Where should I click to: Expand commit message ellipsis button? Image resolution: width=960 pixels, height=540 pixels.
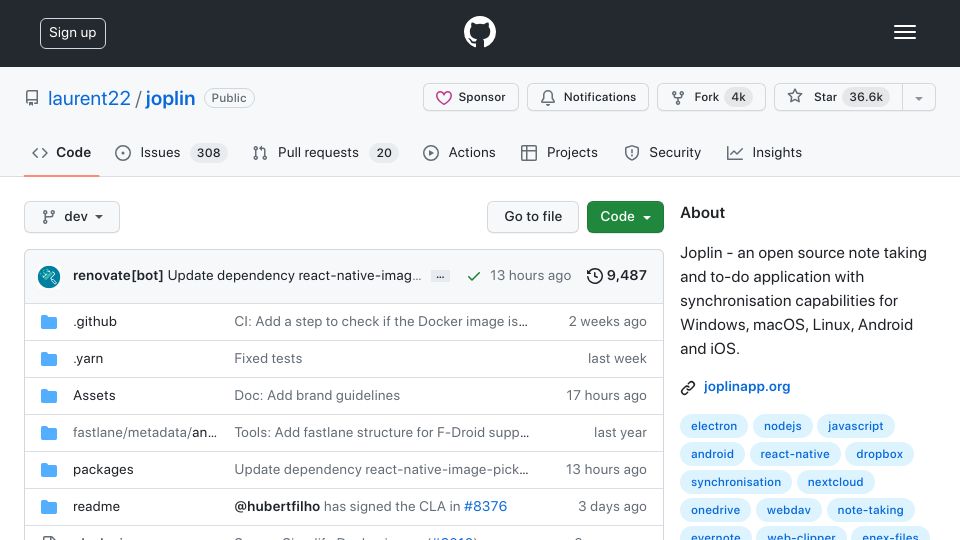(440, 276)
